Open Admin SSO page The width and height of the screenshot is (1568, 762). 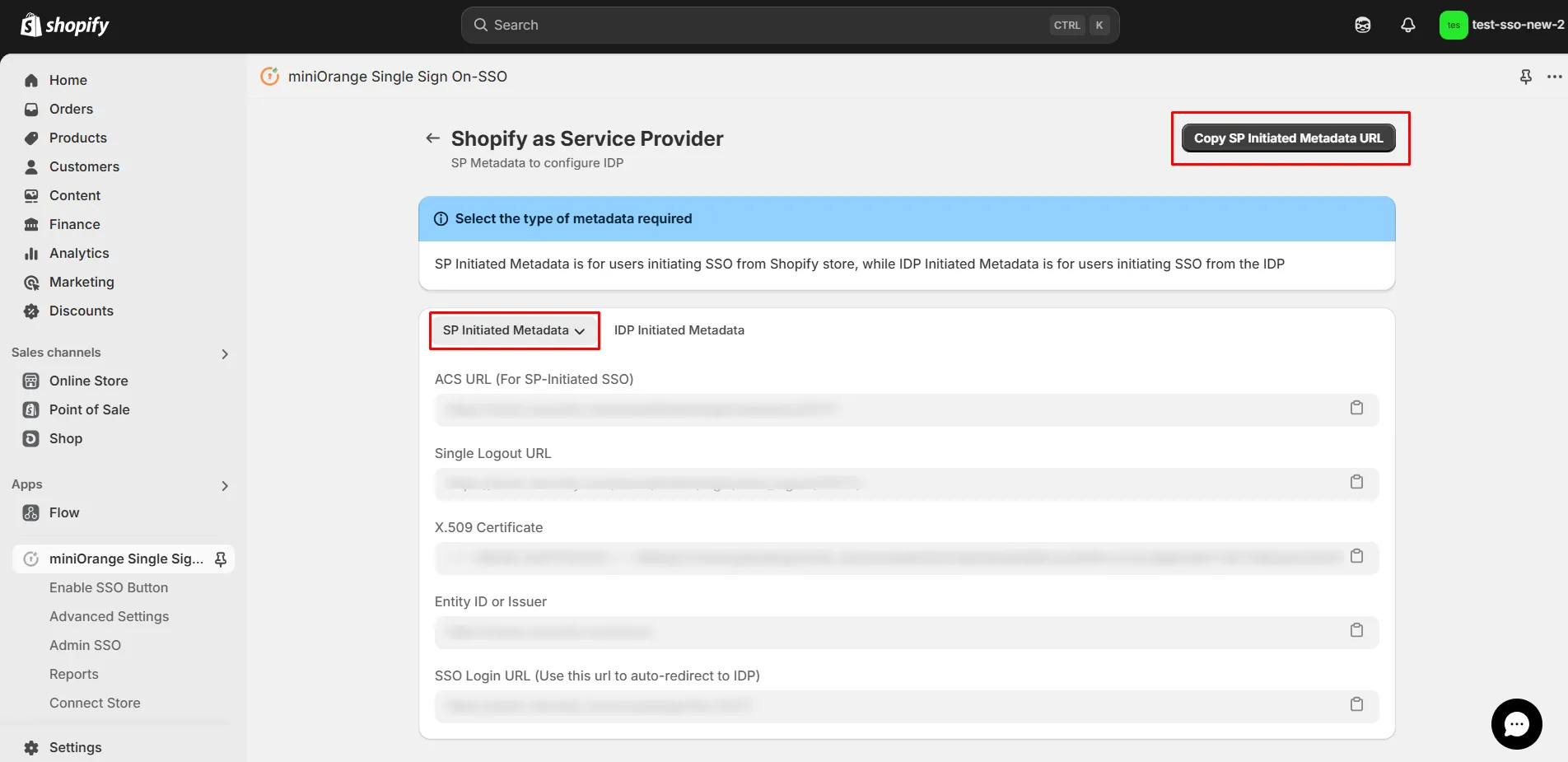85,645
